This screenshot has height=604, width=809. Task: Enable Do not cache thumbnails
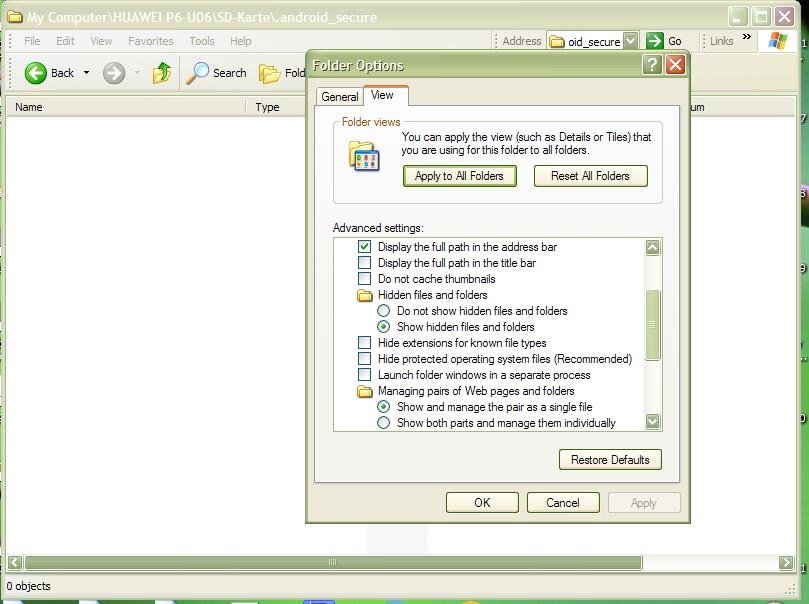[364, 279]
